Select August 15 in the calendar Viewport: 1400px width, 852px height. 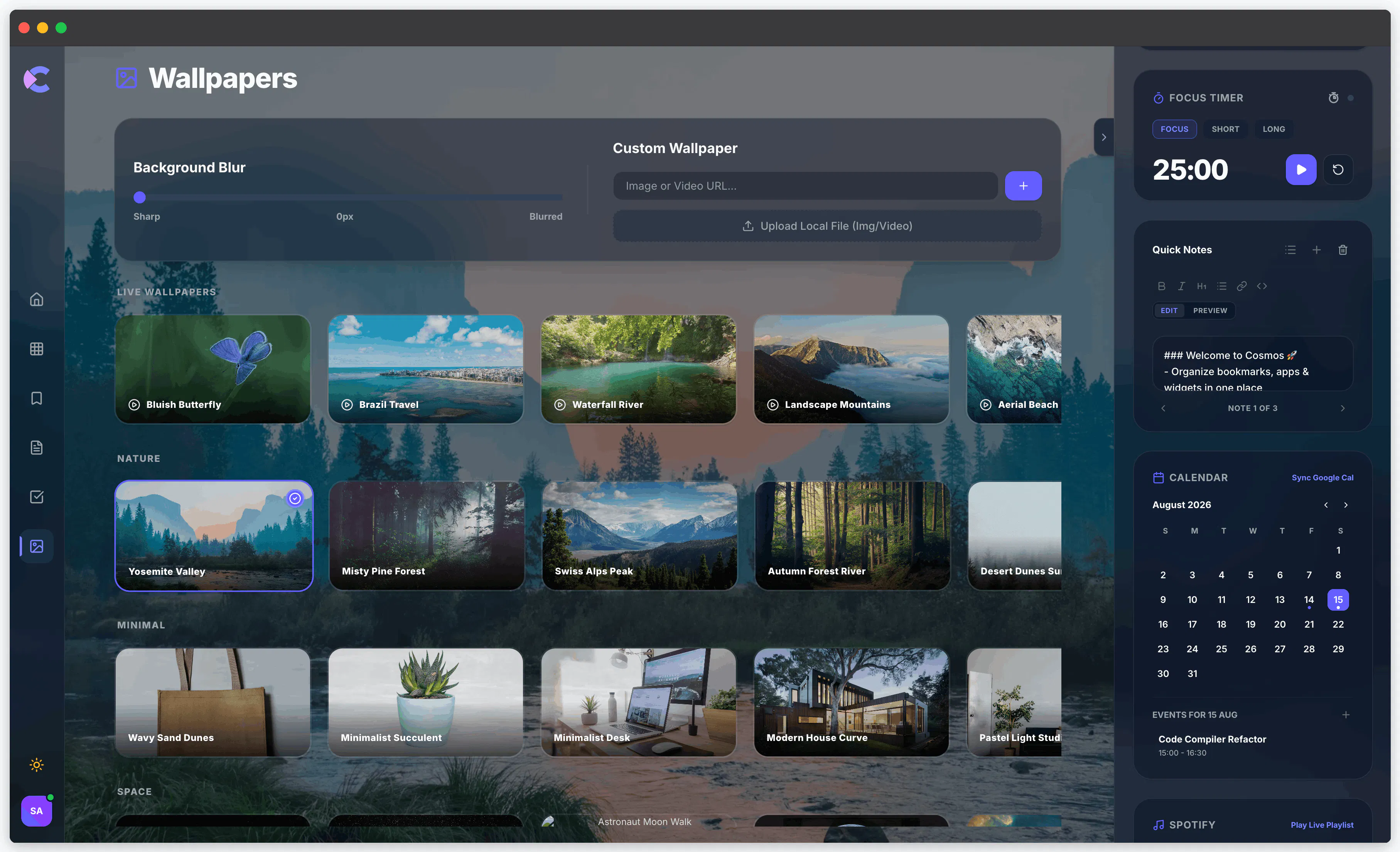coord(1338,600)
